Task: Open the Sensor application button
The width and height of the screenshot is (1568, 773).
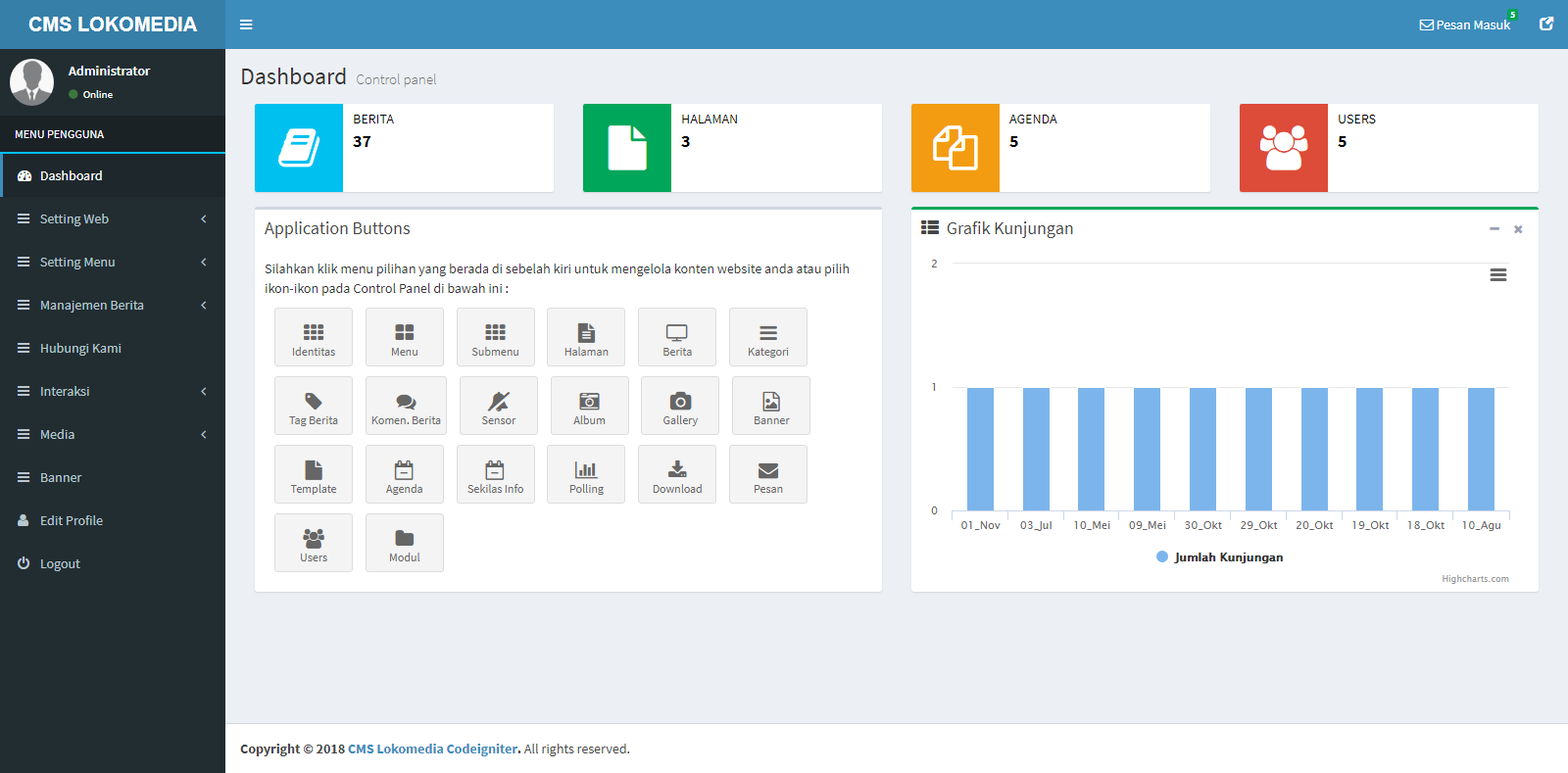Action: coord(498,406)
